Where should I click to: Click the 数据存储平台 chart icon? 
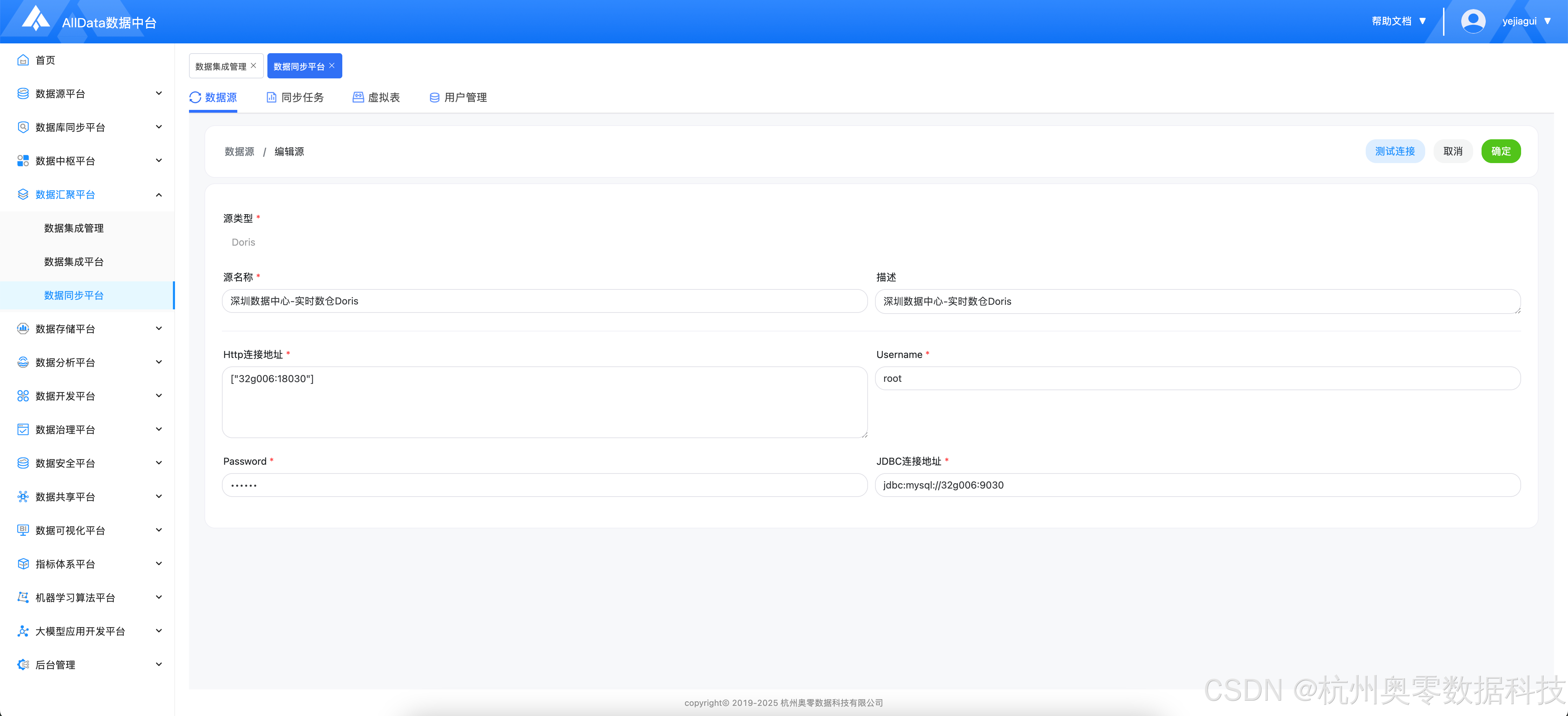coord(23,329)
